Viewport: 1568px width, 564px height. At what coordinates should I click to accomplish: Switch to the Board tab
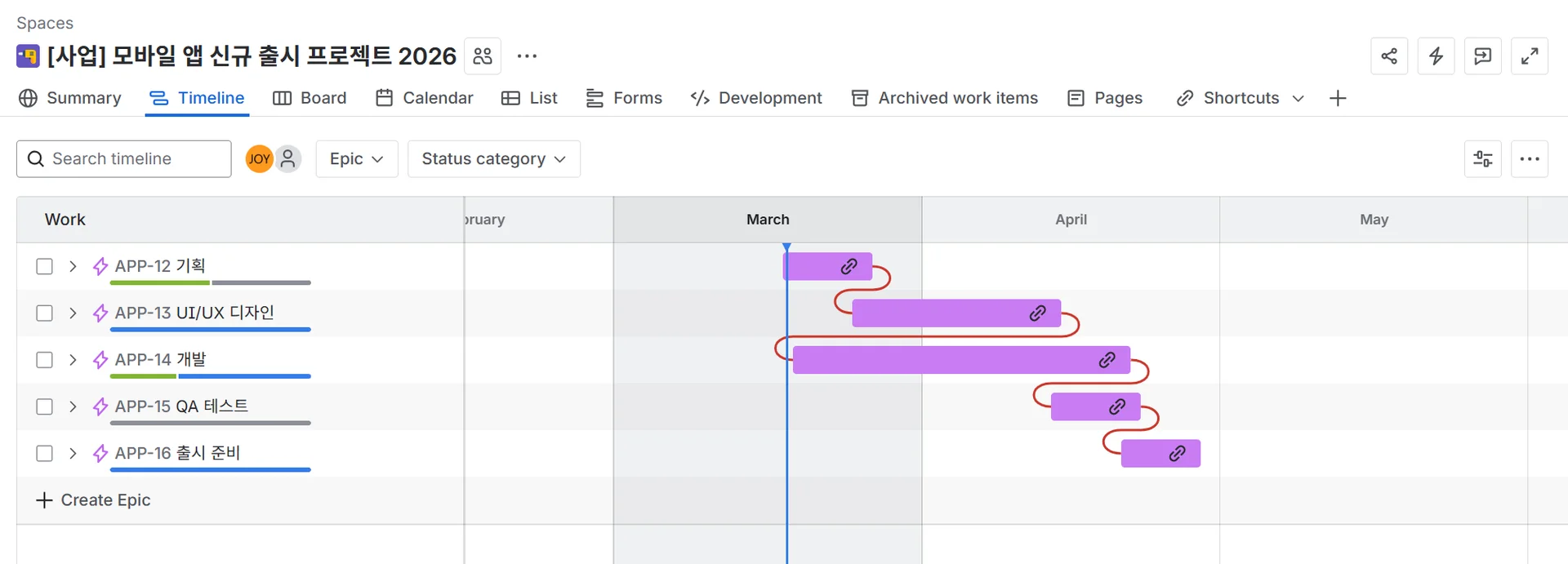310,99
